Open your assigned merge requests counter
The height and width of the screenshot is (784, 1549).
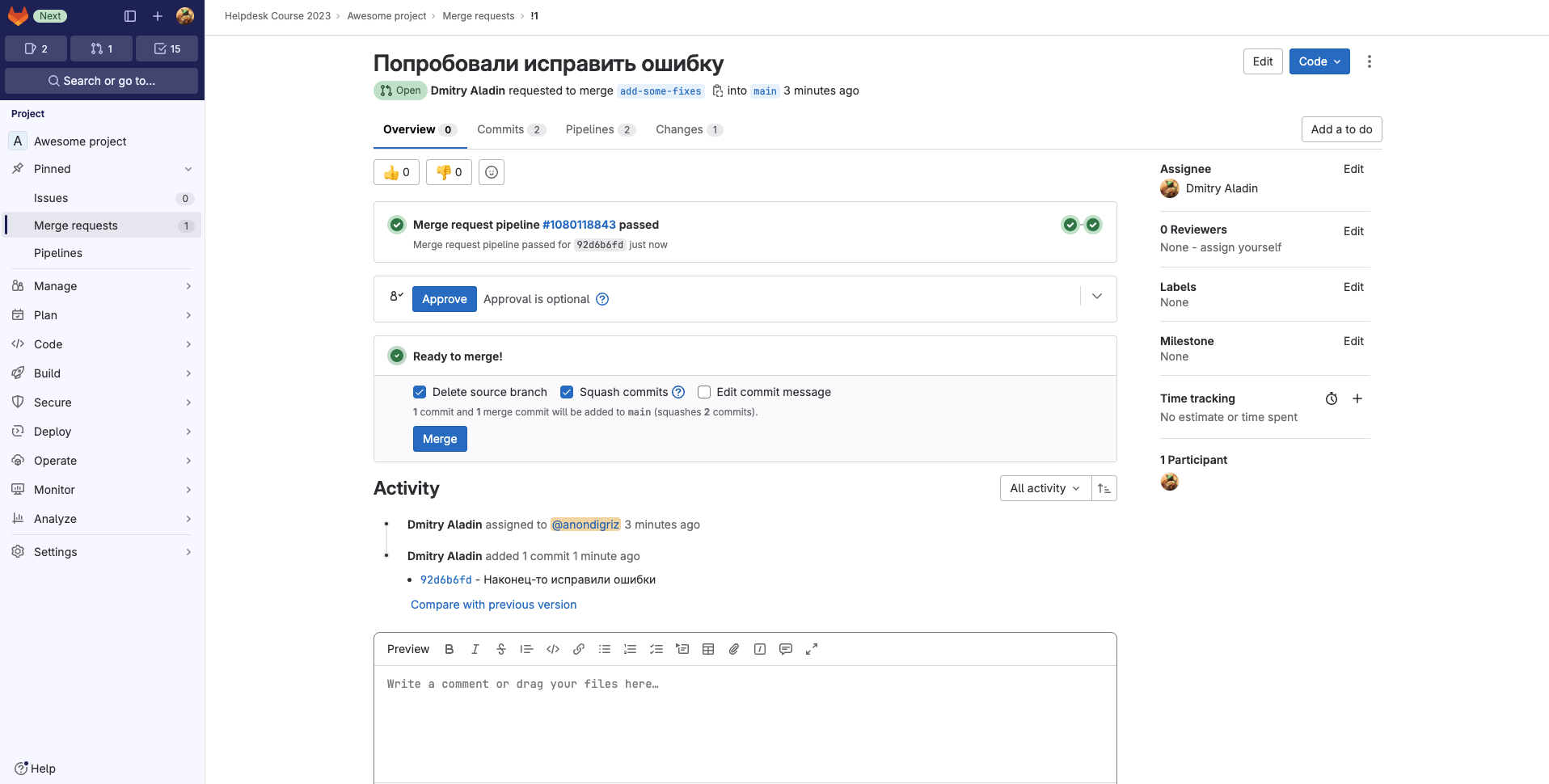[x=101, y=48]
